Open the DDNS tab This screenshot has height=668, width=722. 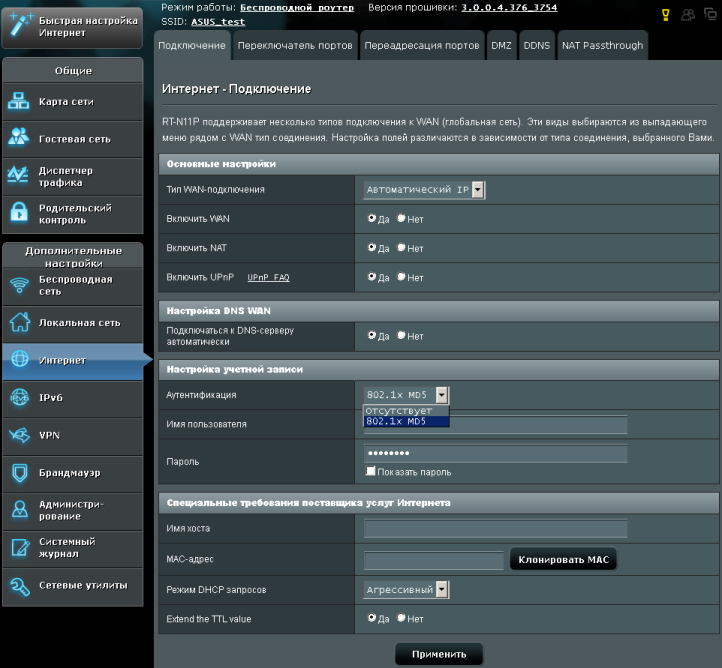tap(536, 46)
